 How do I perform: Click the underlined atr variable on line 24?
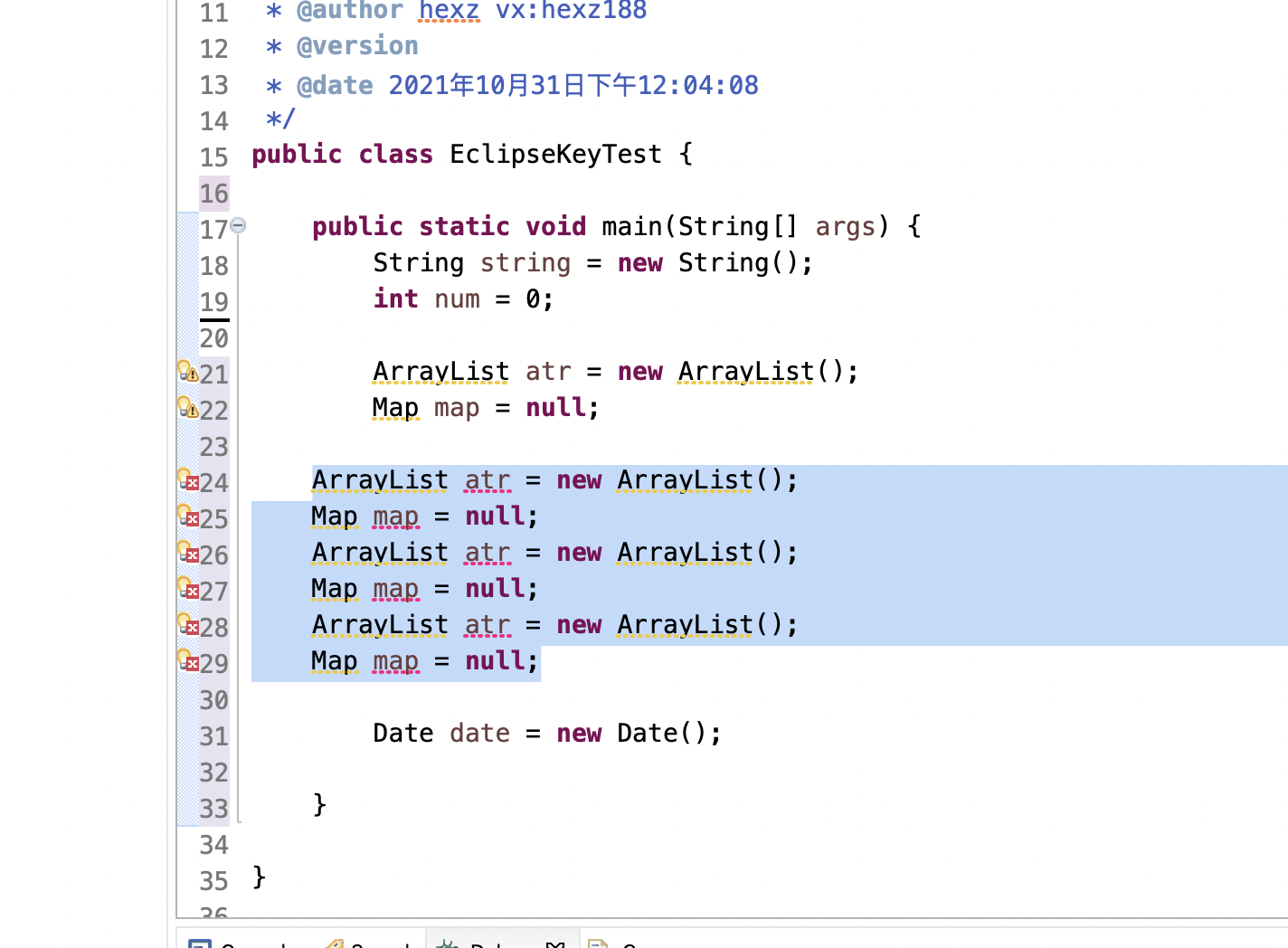tap(488, 480)
